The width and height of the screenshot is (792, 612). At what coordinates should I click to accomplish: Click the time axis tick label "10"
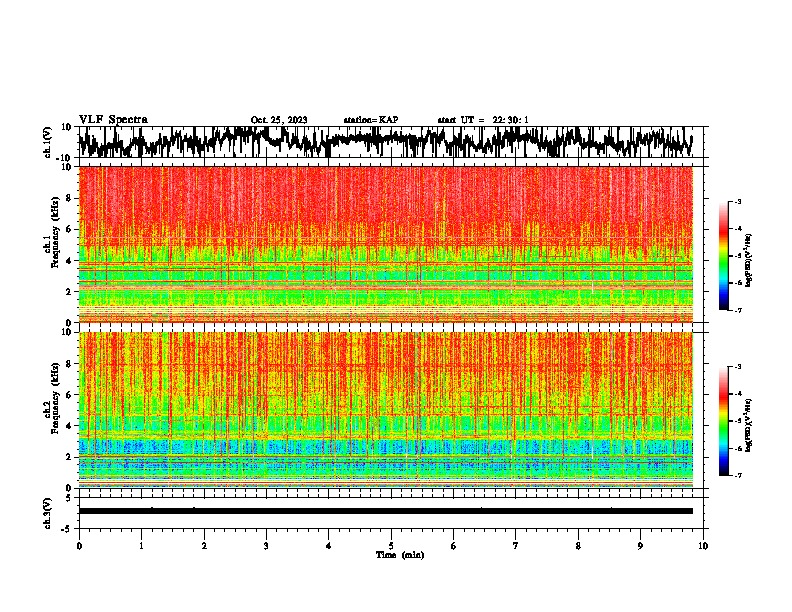(x=703, y=546)
